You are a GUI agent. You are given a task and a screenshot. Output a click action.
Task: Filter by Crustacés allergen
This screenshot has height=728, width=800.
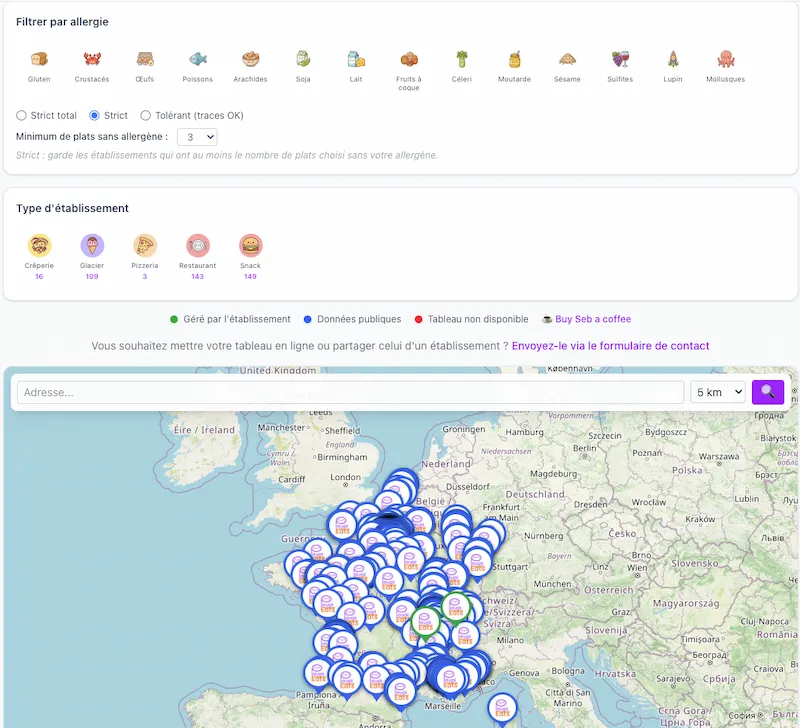click(x=93, y=57)
